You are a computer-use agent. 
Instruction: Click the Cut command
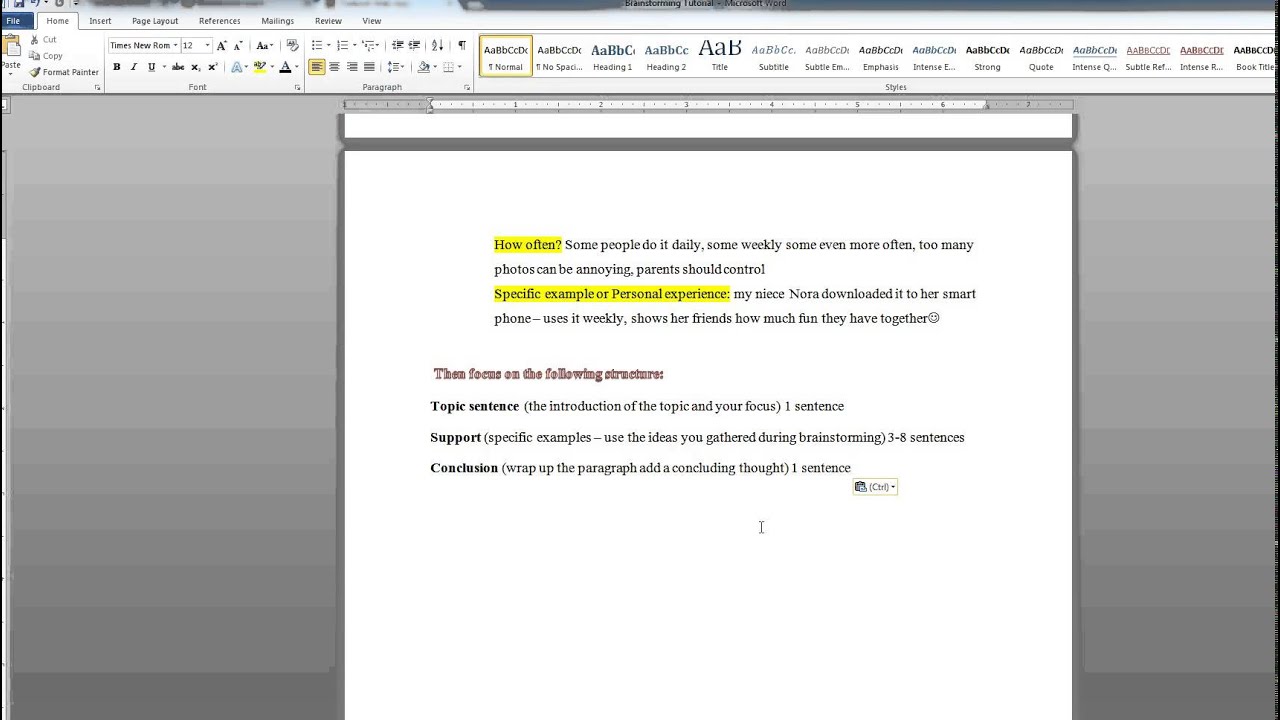(43, 40)
